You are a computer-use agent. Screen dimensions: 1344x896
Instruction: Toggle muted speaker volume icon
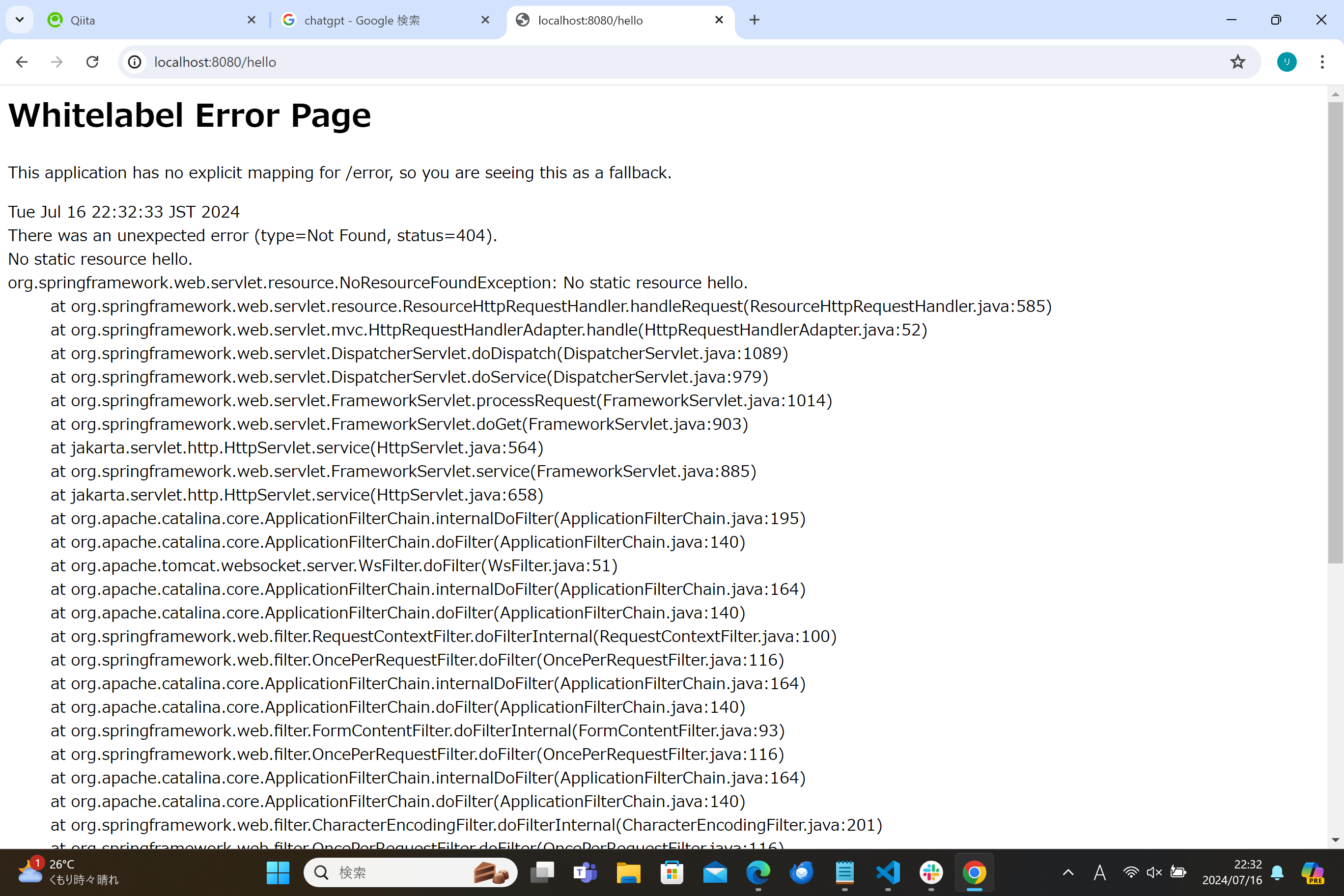[1154, 872]
